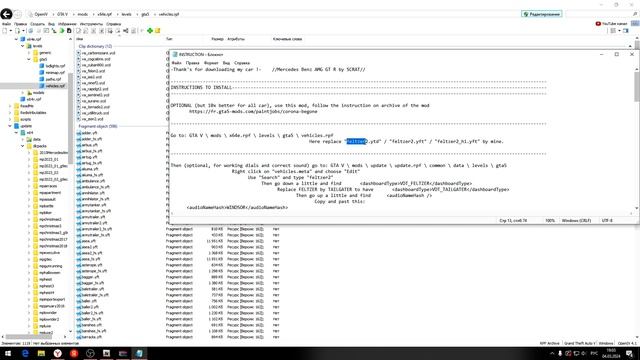Screen dimensions: 640x360
Task: Click the black document icon in OpenIV toolbar
Action: coord(69,31)
